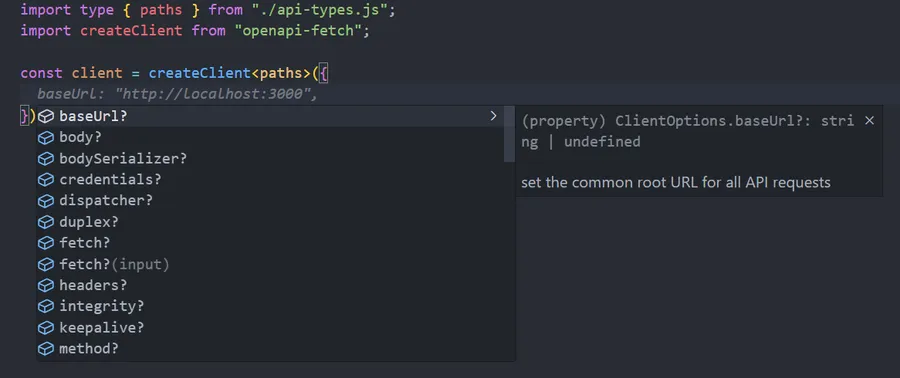Close the ClientOptions.baseUrl documentation panel
900x378 pixels.
click(x=869, y=120)
